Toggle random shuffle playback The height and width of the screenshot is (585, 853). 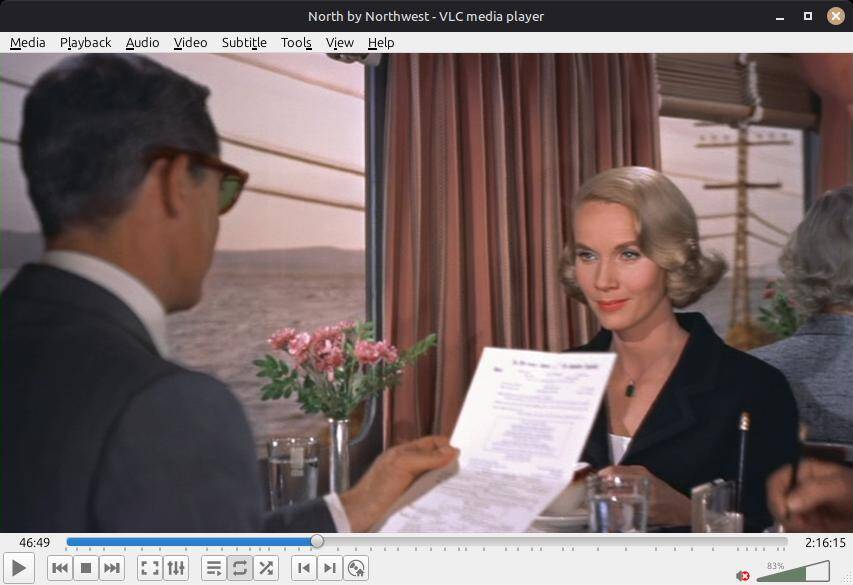tap(265, 568)
